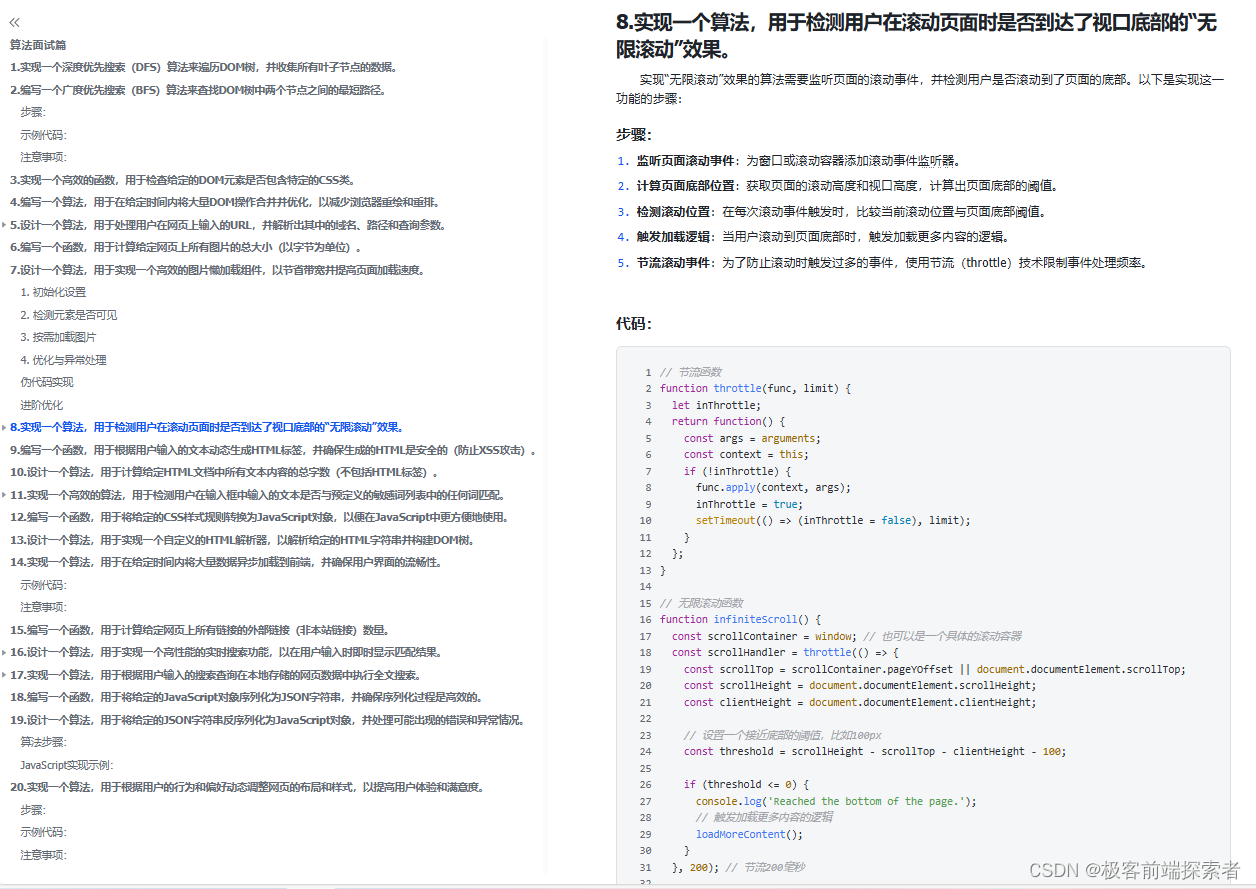Open sub-item 2. 检测元素是否可见
1256x889 pixels.
click(68, 315)
